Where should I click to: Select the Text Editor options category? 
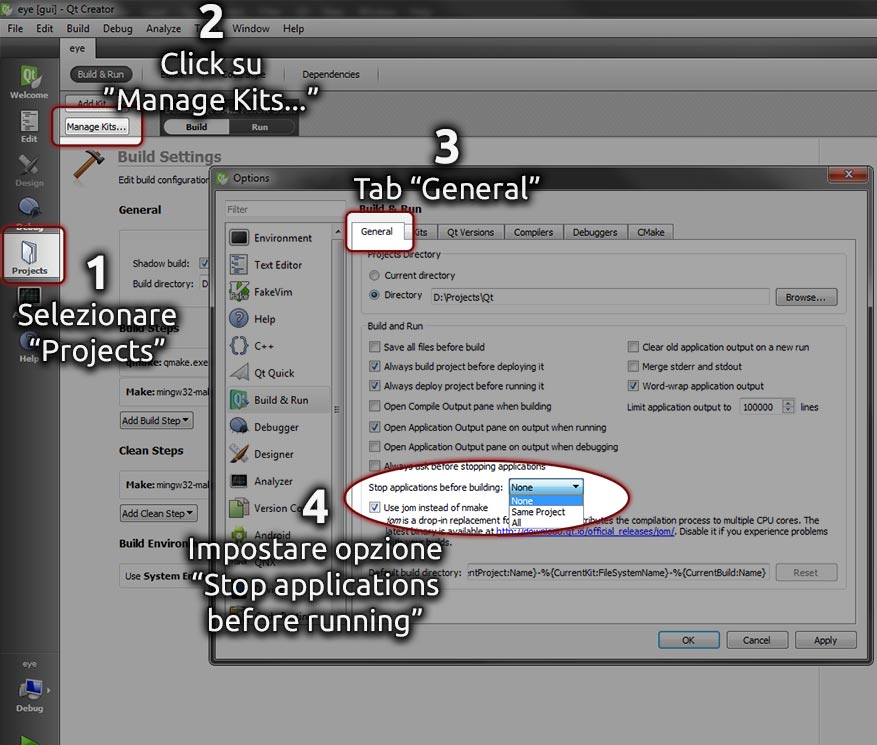point(278,265)
